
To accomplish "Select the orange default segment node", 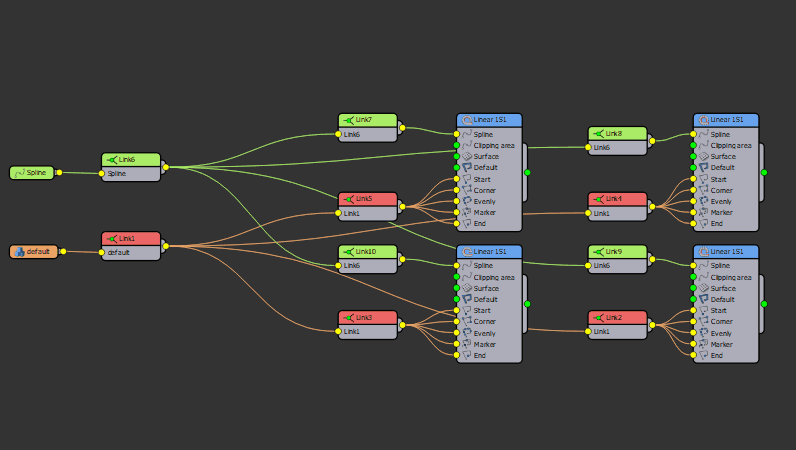I will [31, 251].
